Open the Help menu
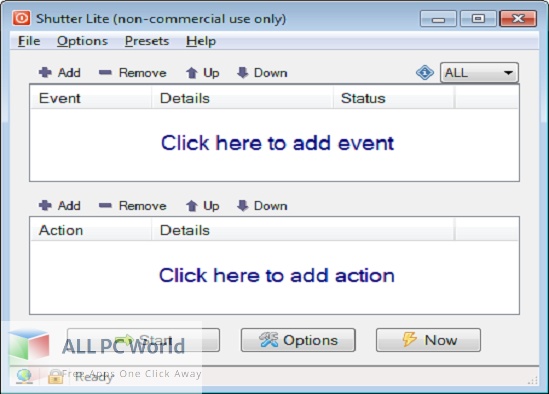The width and height of the screenshot is (549, 394). (201, 41)
